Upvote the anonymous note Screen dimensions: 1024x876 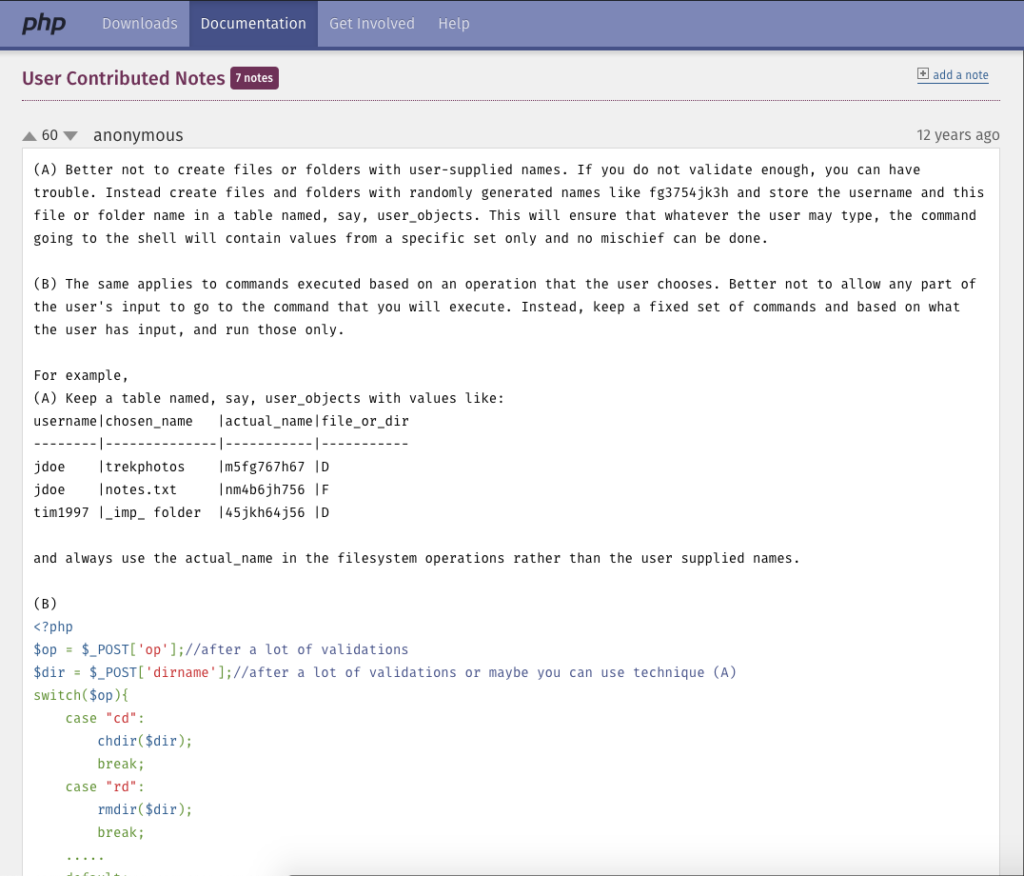click(x=29, y=136)
